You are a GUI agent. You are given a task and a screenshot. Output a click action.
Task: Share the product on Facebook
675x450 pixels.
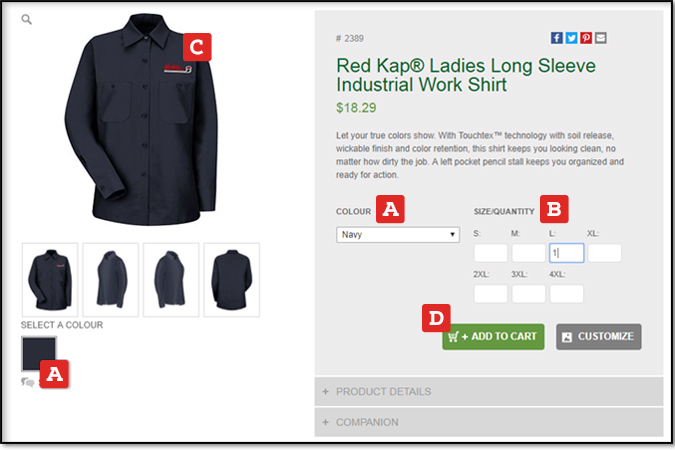pyautogui.click(x=557, y=38)
